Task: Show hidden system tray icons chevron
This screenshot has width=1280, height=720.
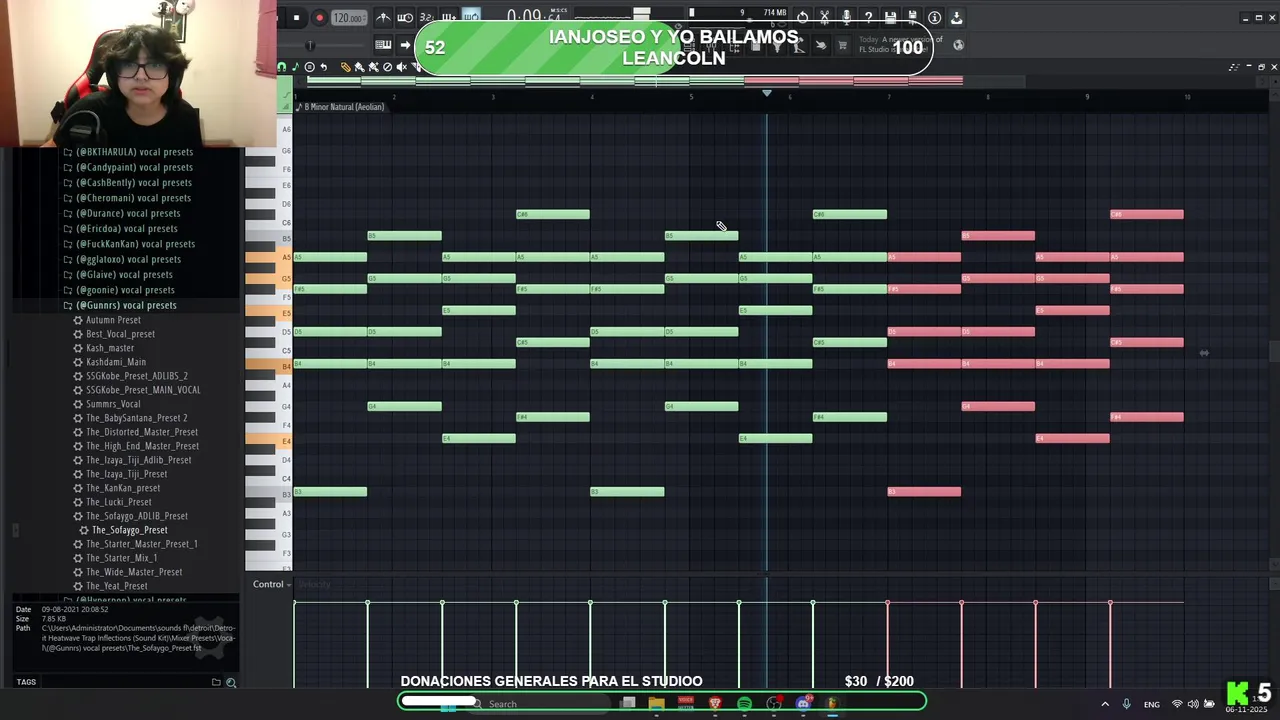Action: tap(1105, 704)
